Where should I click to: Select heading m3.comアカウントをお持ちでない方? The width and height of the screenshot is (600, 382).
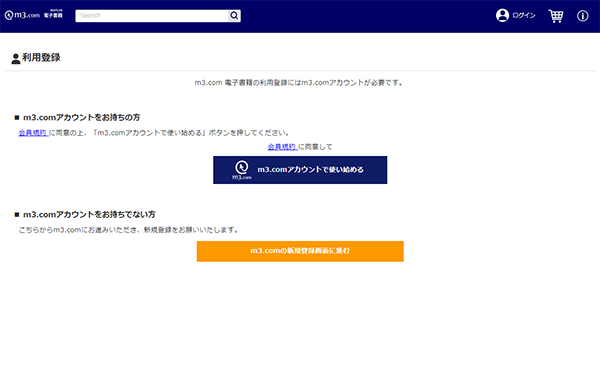pyautogui.click(x=89, y=214)
